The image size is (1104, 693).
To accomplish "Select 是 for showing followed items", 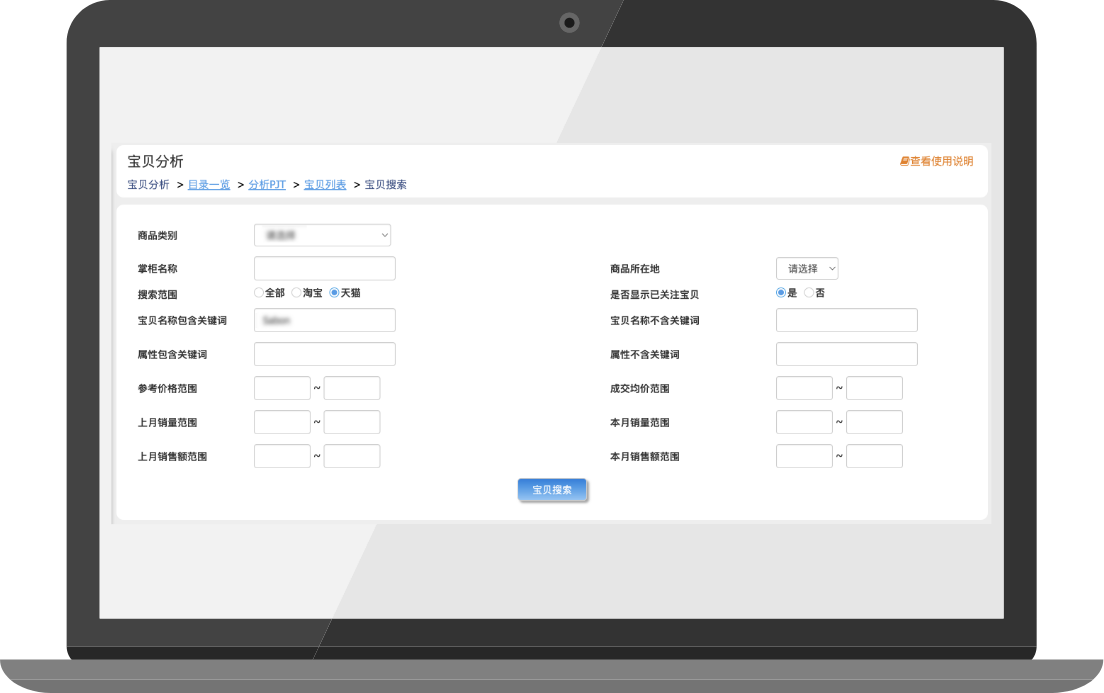I will click(x=781, y=293).
